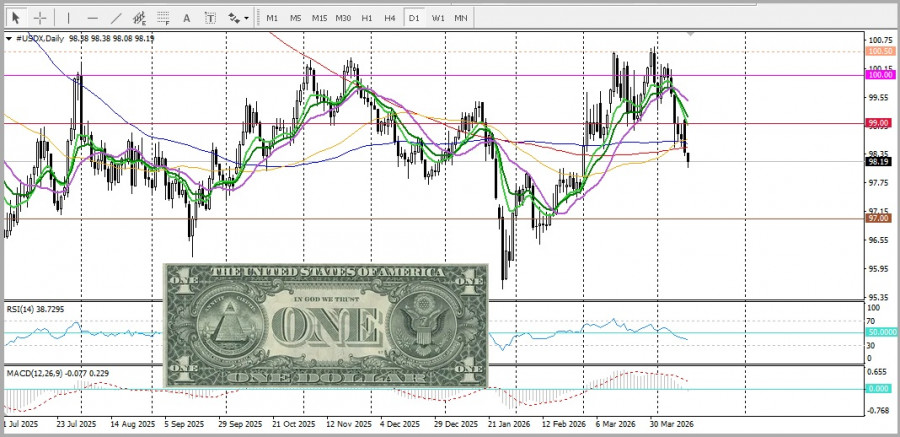This screenshot has height=437, width=900.
Task: Click the 100.00 magenta price level label
Action: coord(880,75)
